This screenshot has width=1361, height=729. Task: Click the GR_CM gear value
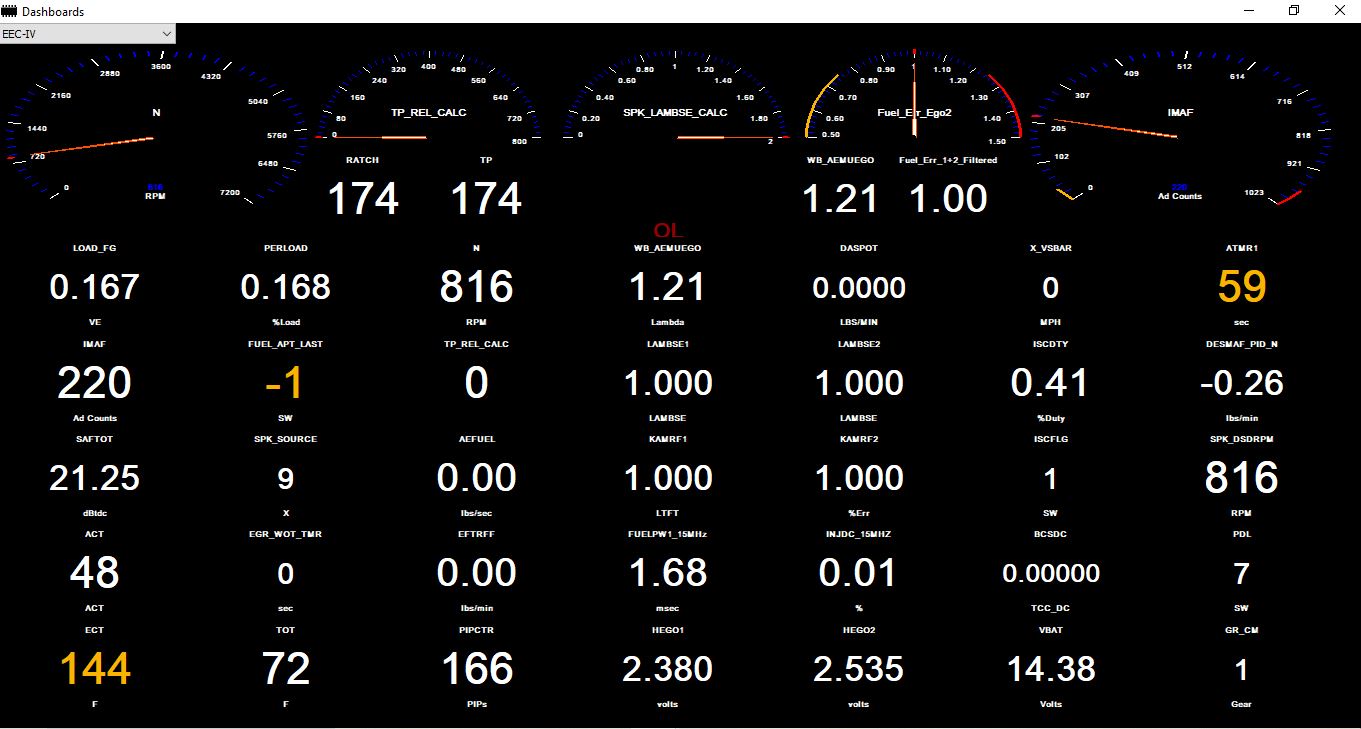pos(1241,669)
